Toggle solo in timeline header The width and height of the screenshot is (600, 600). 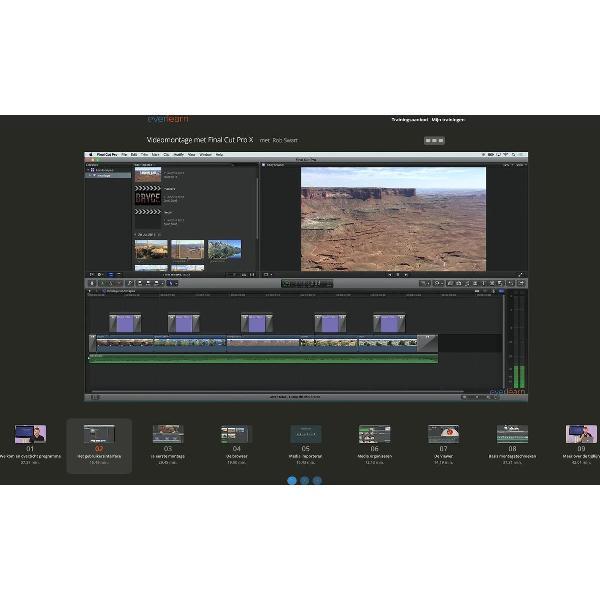(494, 291)
